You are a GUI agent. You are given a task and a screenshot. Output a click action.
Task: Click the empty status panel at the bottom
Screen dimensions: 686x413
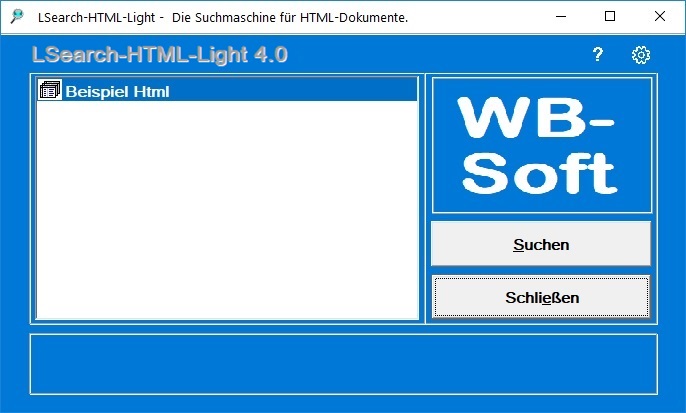point(343,364)
